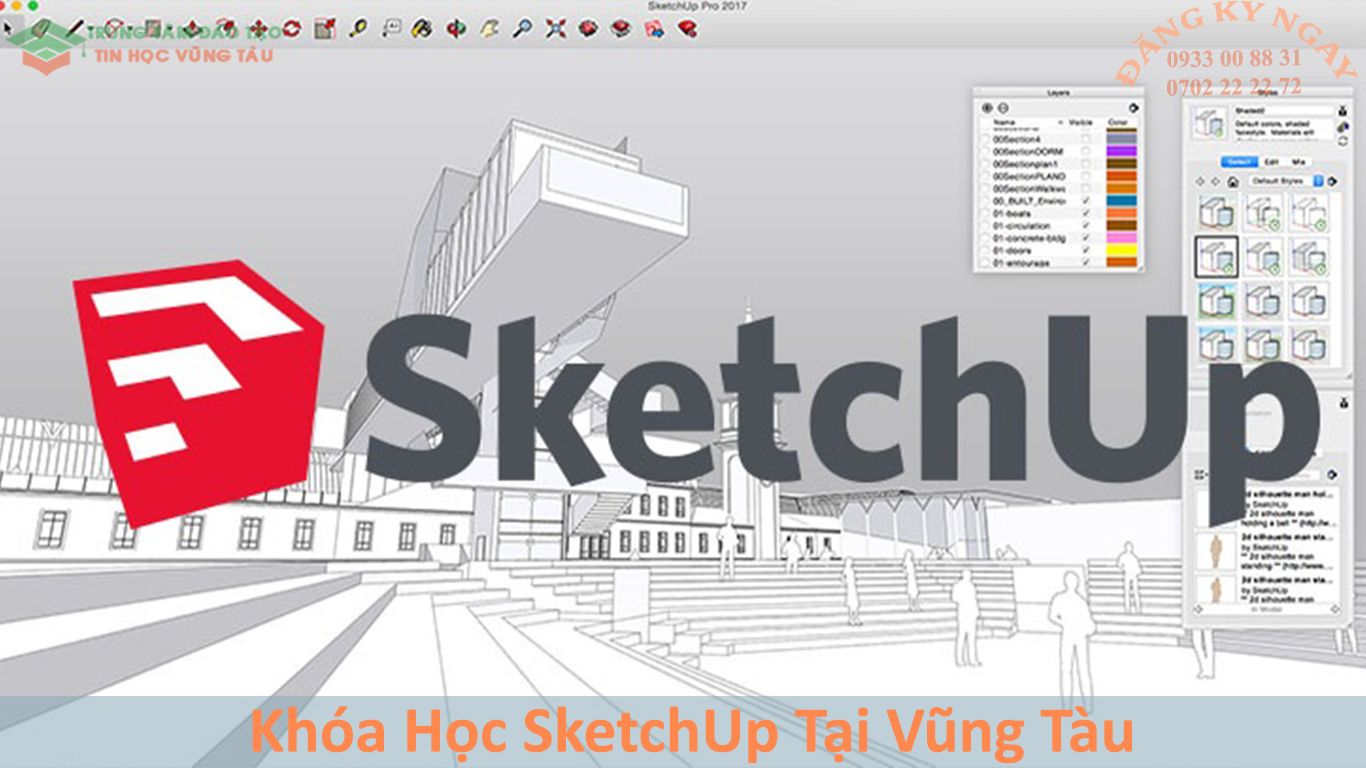The image size is (1366, 768).
Task: Navigate forward in the Styles browser
Action: pos(1216,182)
